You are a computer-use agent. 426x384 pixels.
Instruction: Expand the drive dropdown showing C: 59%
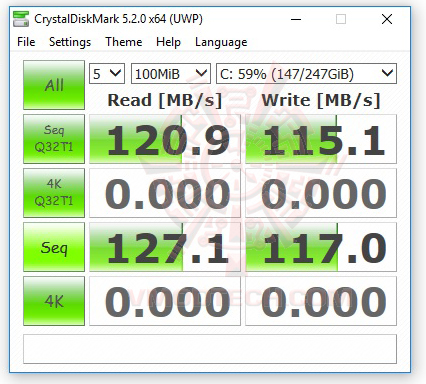(x=306, y=73)
